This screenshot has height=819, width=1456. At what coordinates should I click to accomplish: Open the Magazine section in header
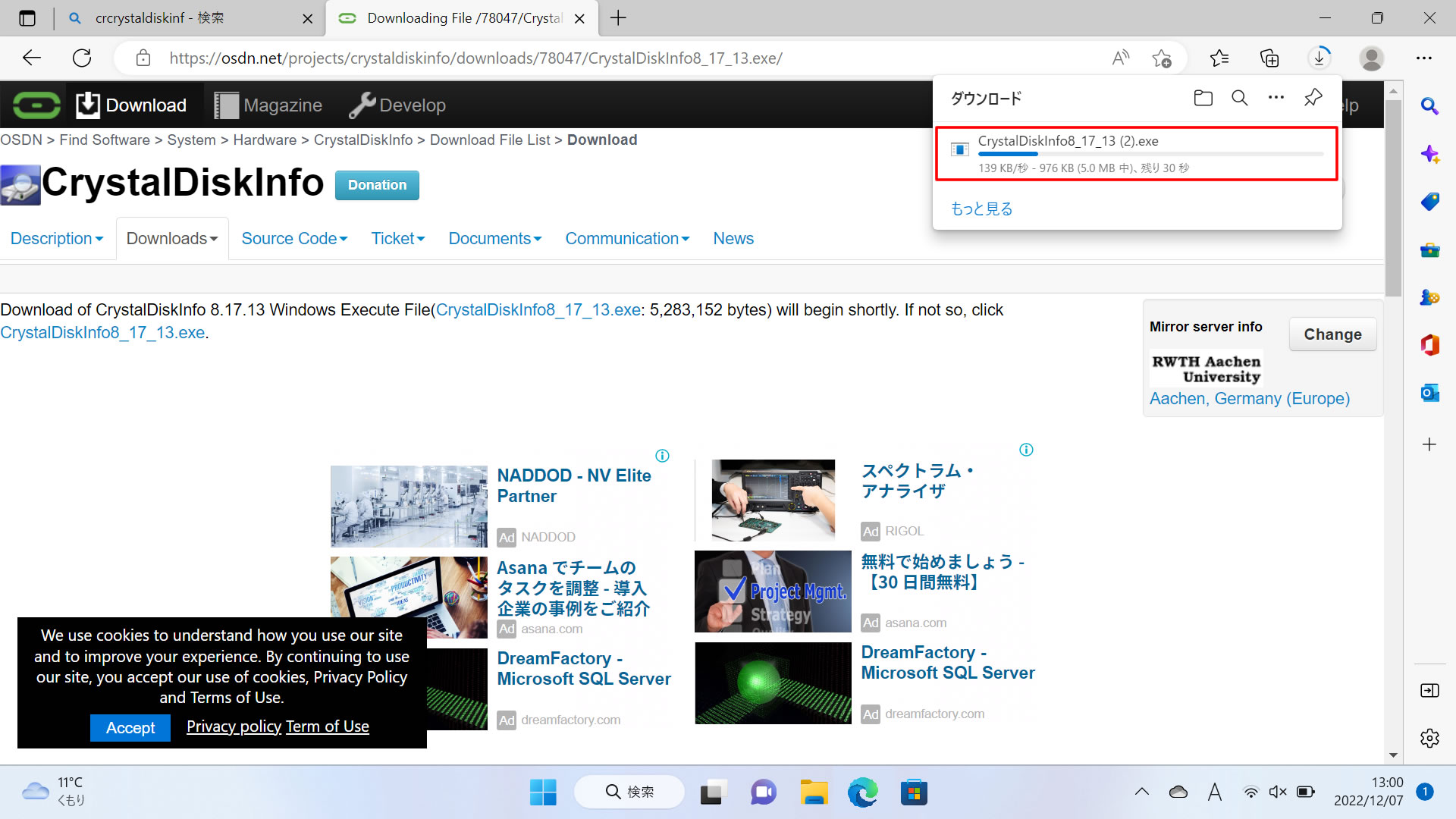(268, 105)
